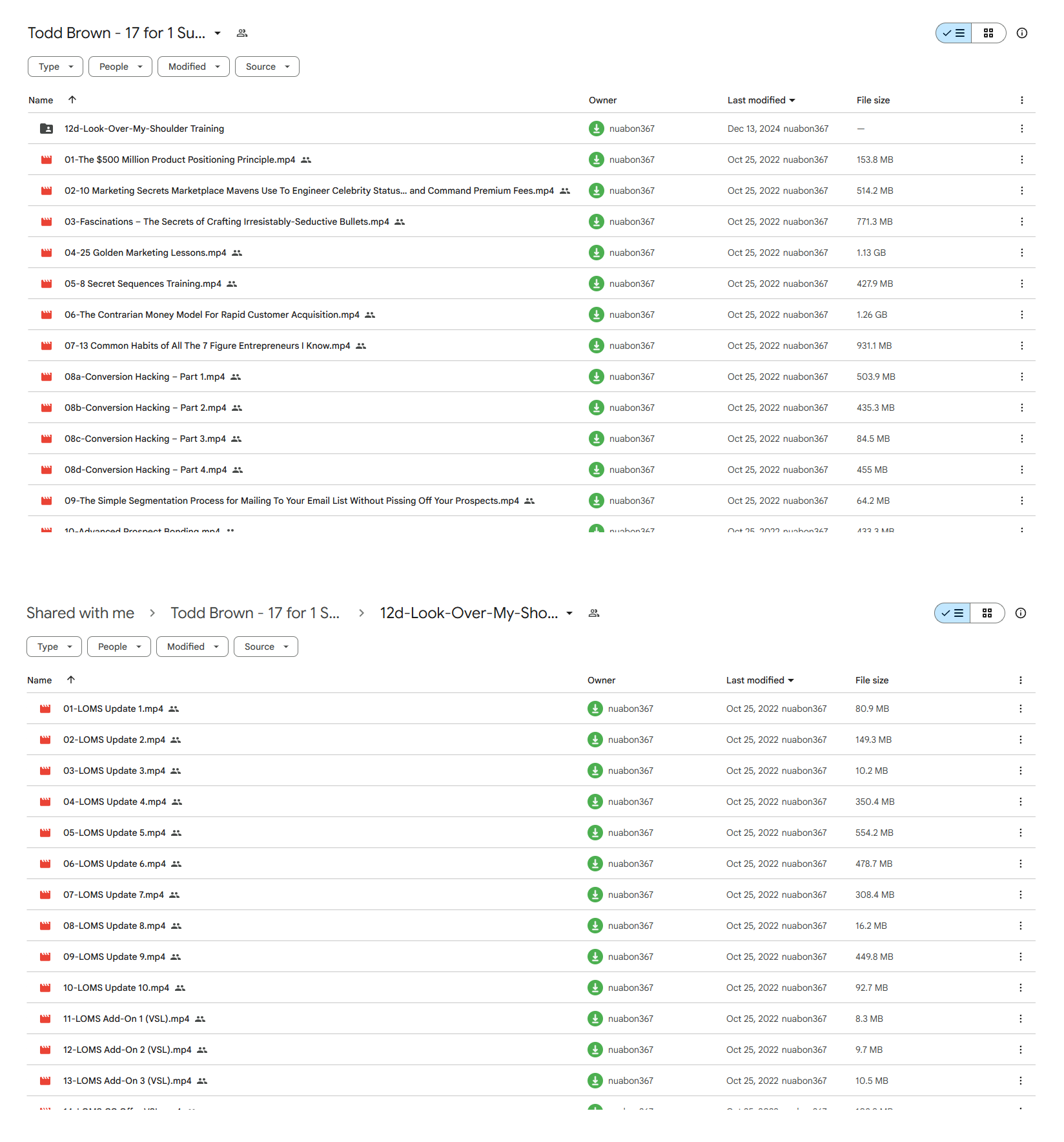
Task: Open more actions for 02-LOMS Update 2.mp4
Action: click(1021, 740)
